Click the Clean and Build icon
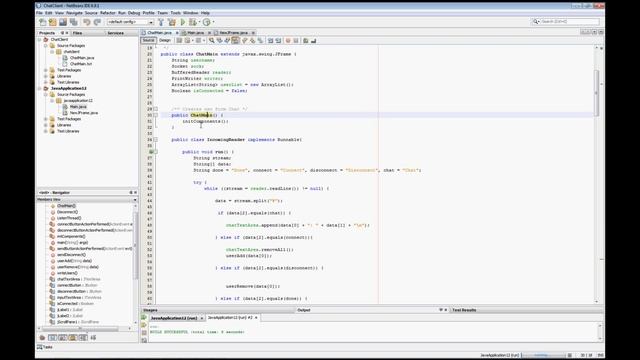The image size is (640, 360). [172, 22]
